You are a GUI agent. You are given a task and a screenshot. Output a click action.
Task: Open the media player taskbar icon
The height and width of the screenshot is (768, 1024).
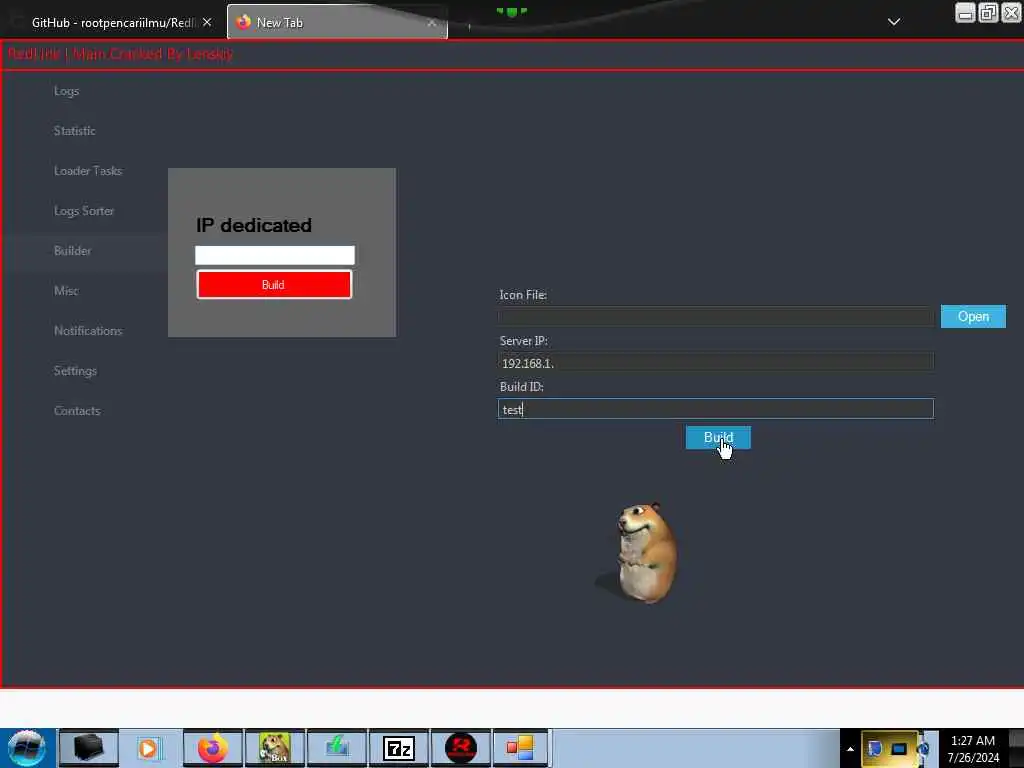coord(149,748)
